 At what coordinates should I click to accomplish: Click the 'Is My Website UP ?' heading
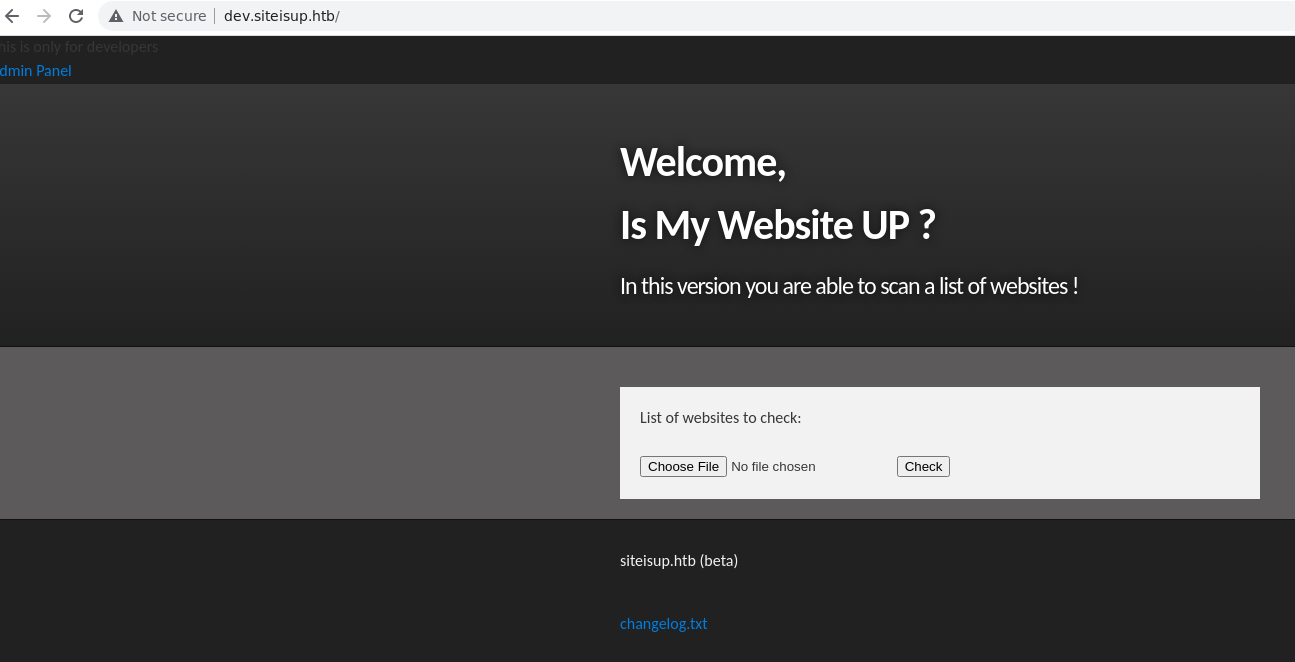pyautogui.click(x=777, y=225)
